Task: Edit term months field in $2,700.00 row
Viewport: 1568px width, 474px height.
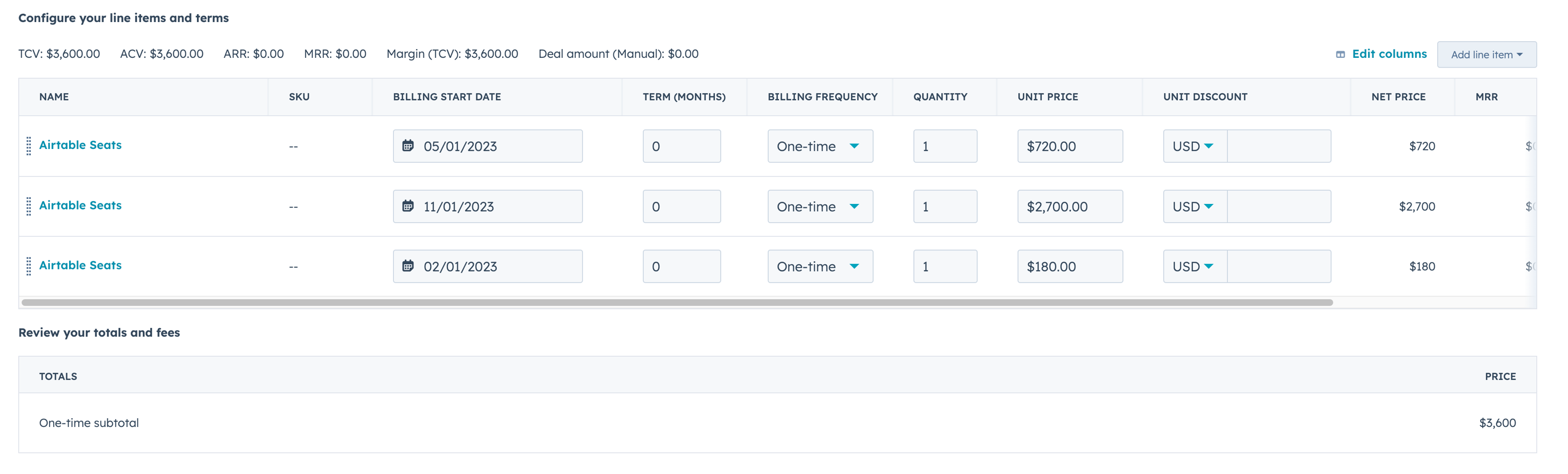Action: (682, 206)
